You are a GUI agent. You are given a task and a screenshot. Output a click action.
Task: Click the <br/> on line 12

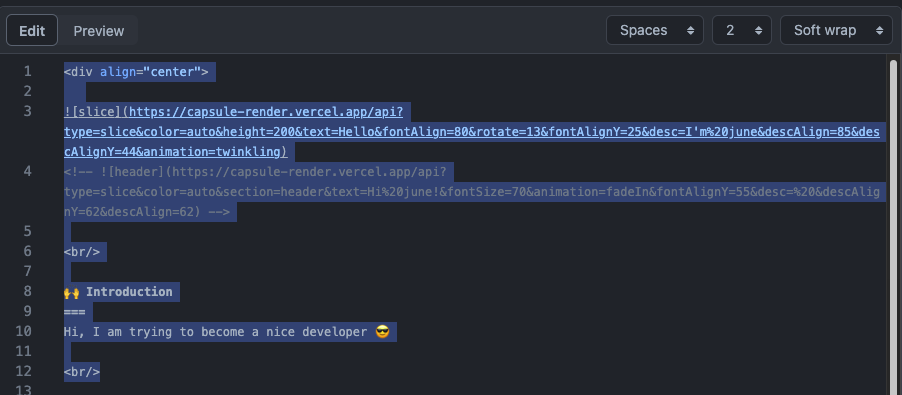[82, 371]
